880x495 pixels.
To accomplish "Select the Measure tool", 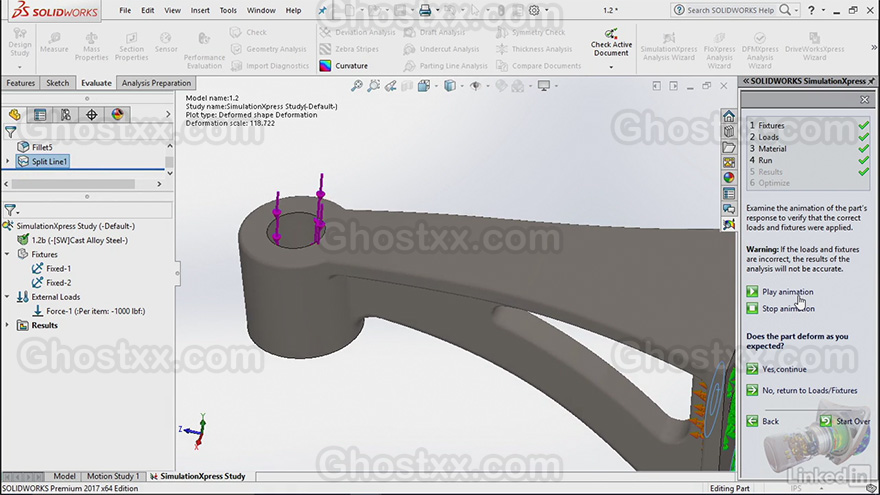I will click(54, 43).
